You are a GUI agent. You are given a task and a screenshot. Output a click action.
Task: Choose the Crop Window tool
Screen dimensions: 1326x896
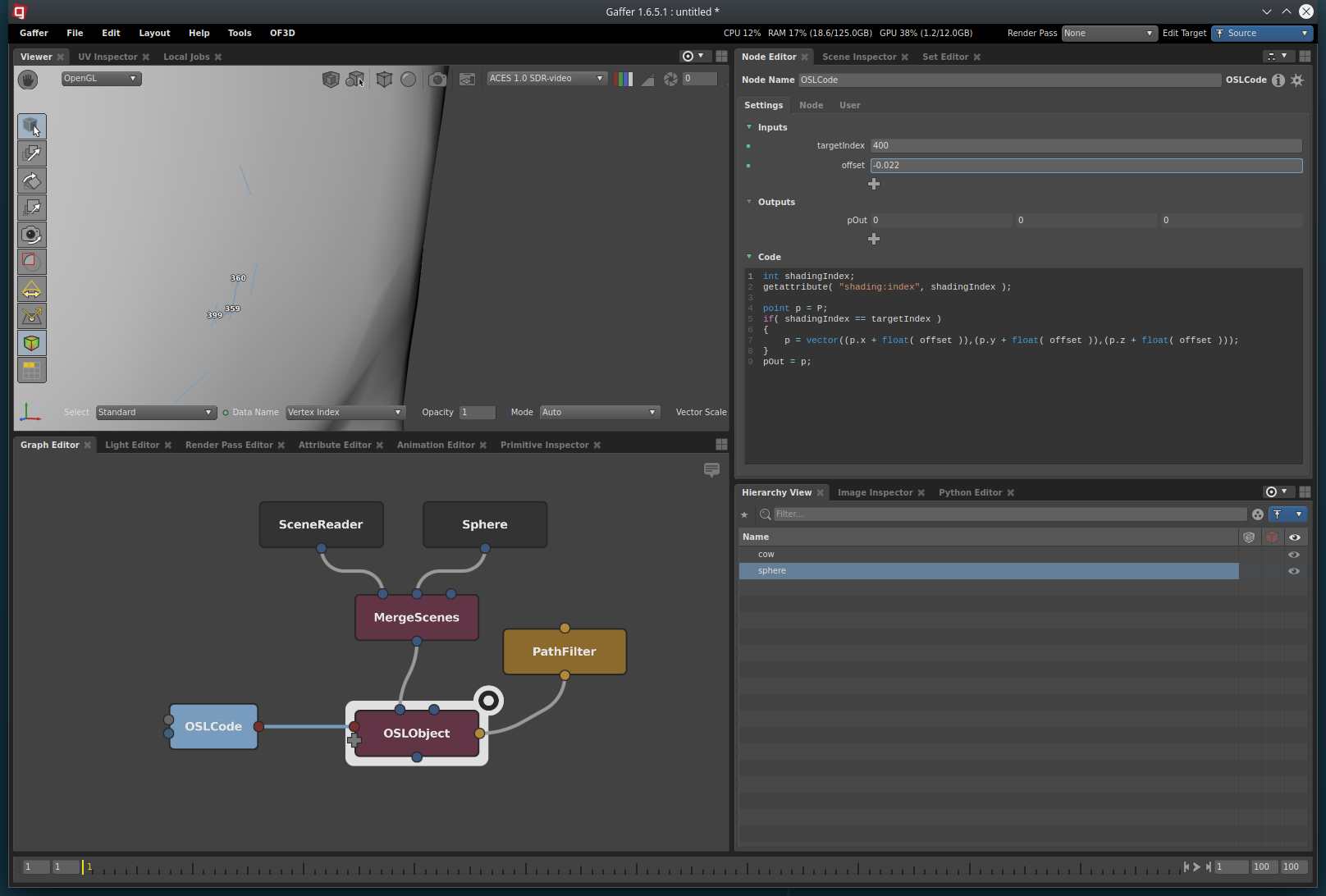pos(32,262)
